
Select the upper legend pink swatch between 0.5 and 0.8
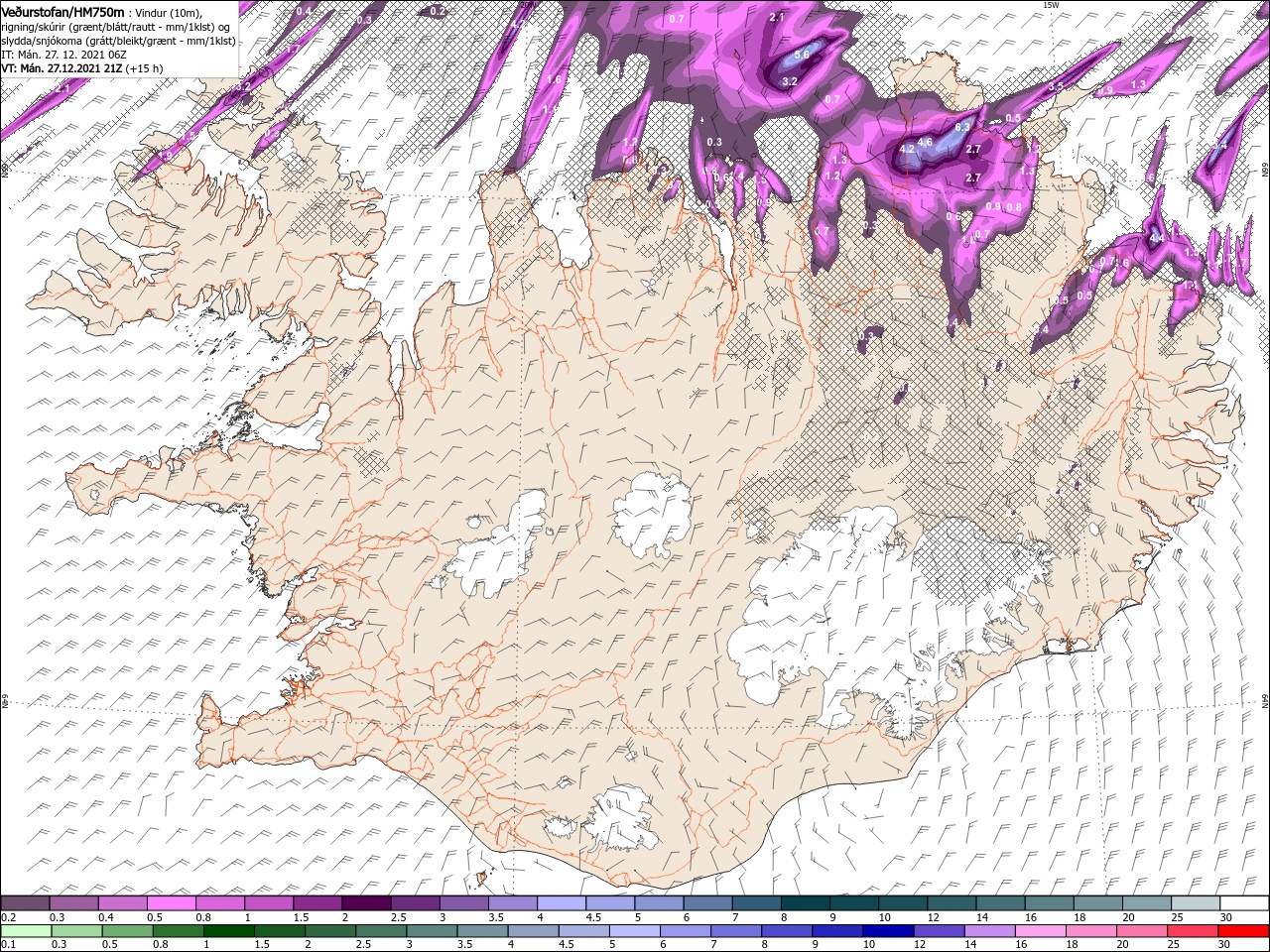point(171,903)
